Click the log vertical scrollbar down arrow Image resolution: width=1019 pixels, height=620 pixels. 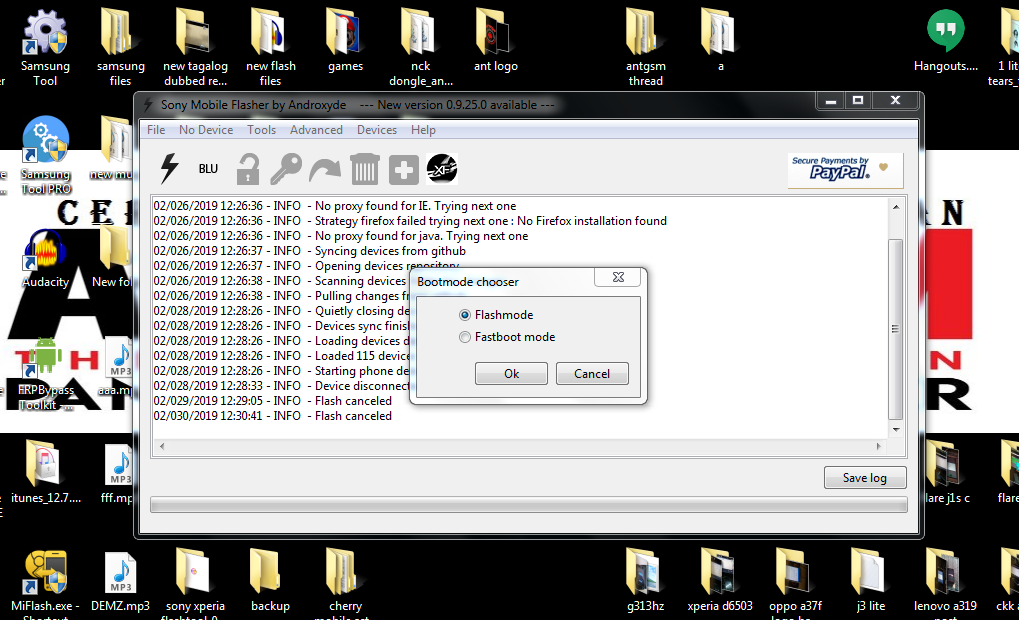click(896, 430)
